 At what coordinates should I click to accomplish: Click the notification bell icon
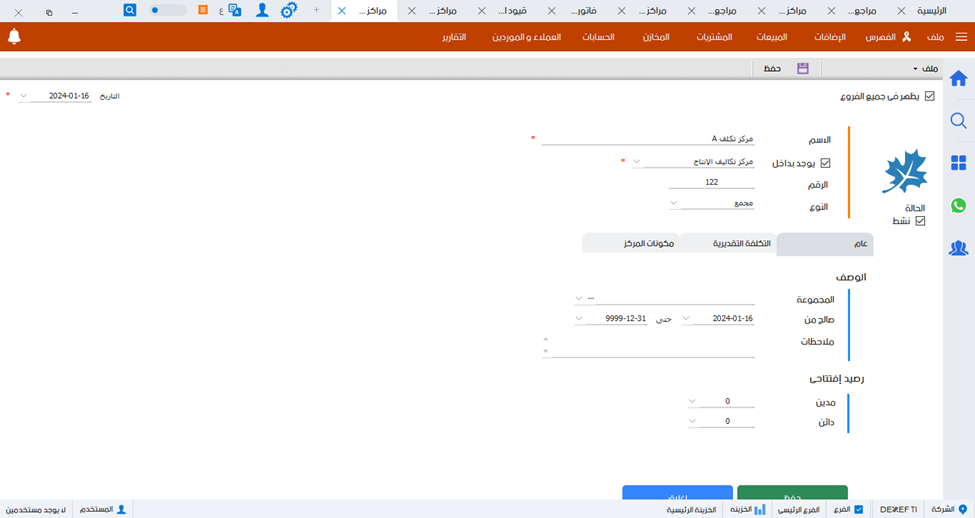click(14, 37)
